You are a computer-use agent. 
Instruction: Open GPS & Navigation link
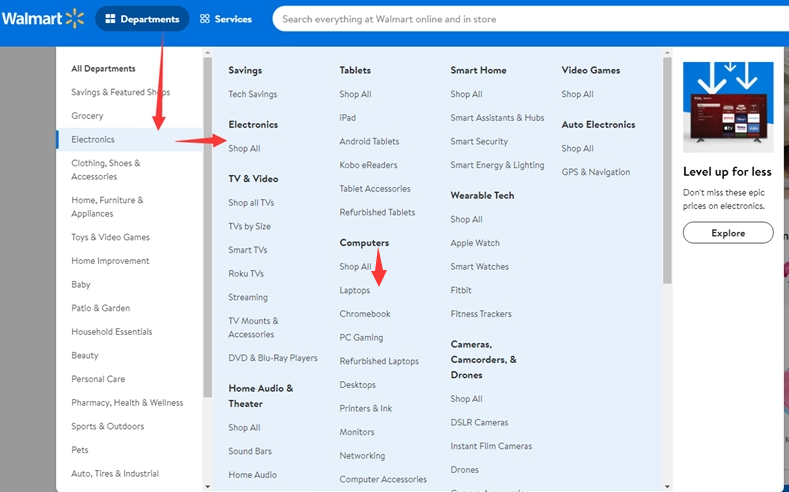595,172
